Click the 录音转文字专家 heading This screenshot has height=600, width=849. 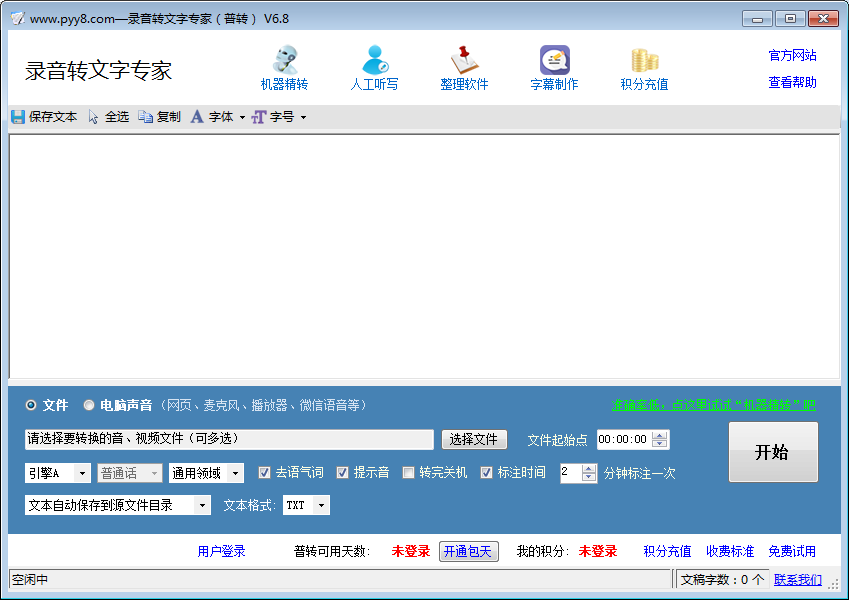pos(99,71)
